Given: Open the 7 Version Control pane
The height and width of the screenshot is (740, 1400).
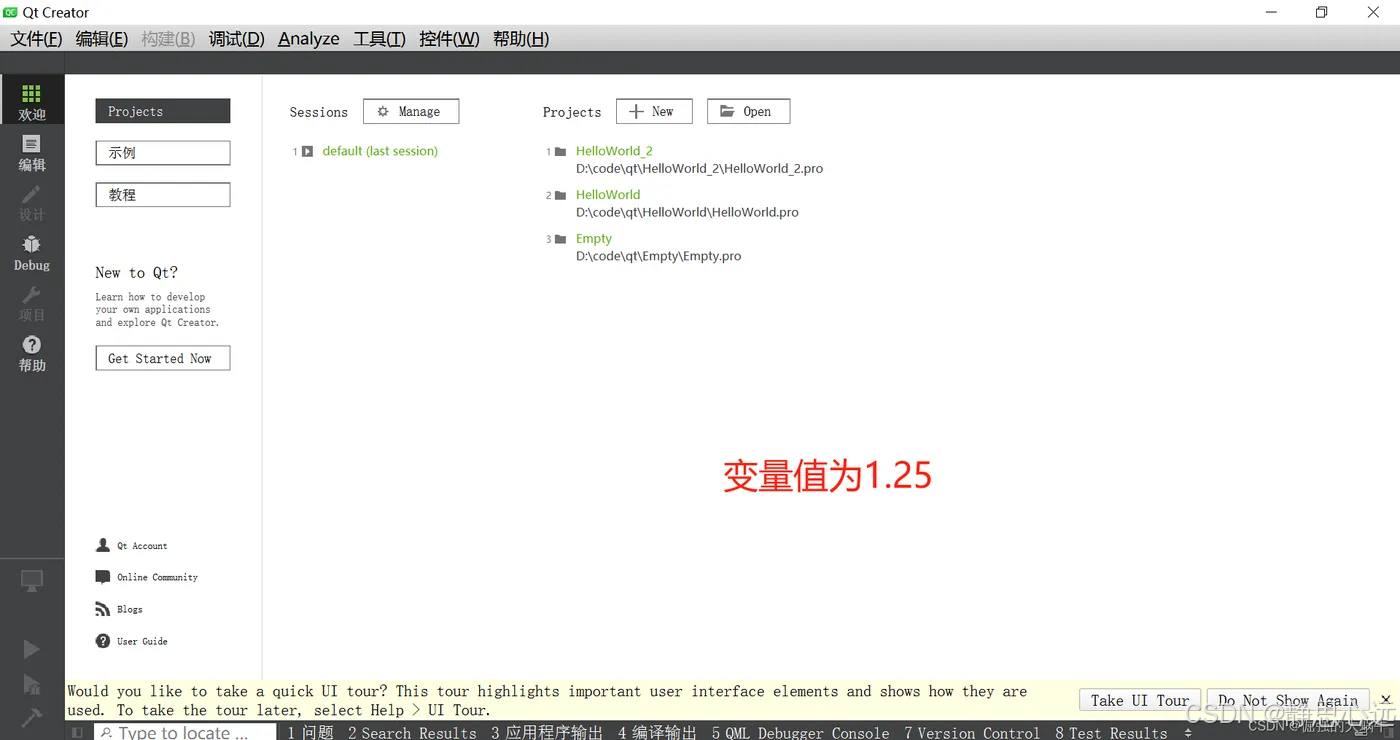Looking at the screenshot, I should tap(972, 733).
